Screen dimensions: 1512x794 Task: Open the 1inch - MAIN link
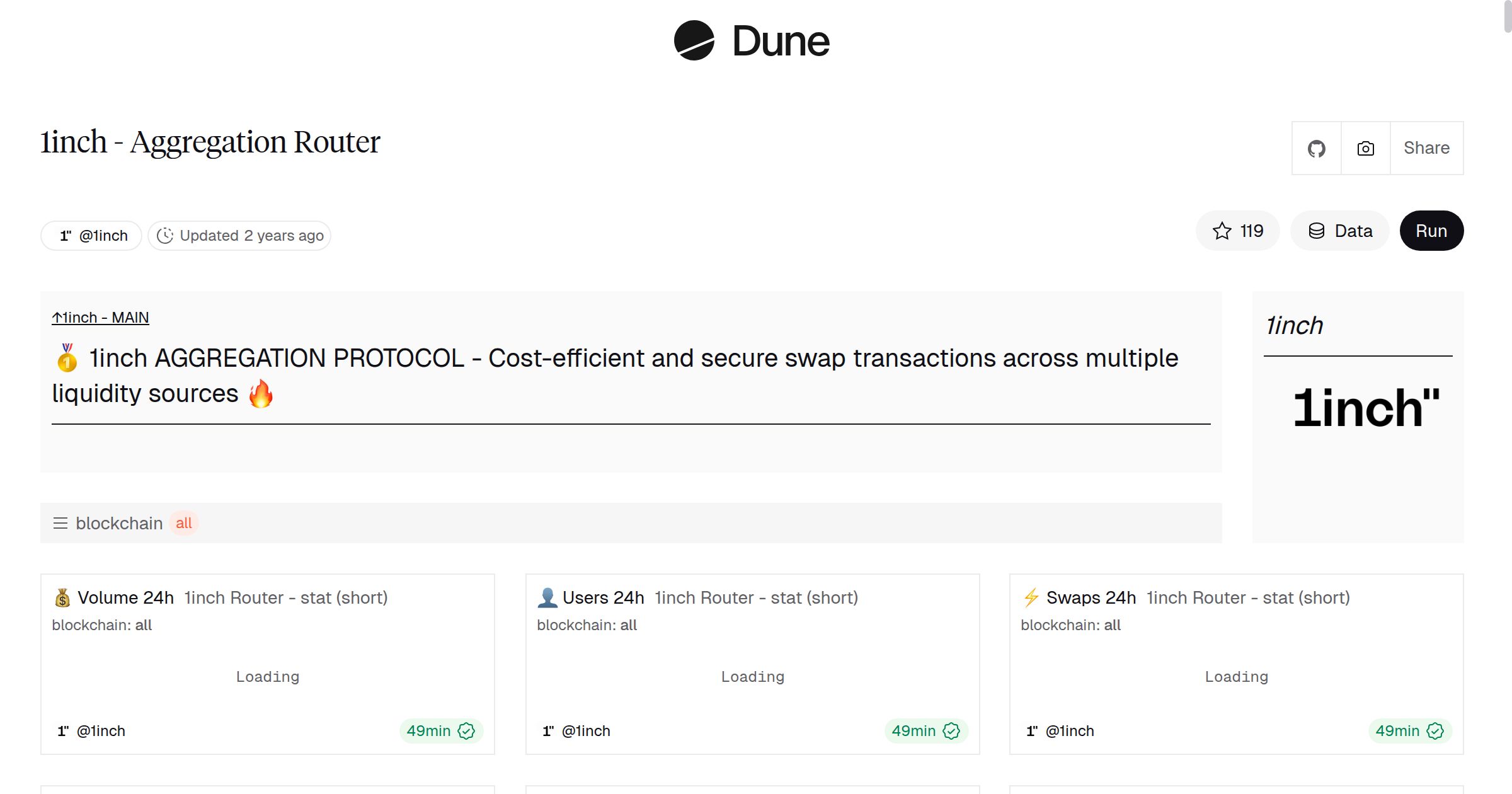tap(100, 318)
